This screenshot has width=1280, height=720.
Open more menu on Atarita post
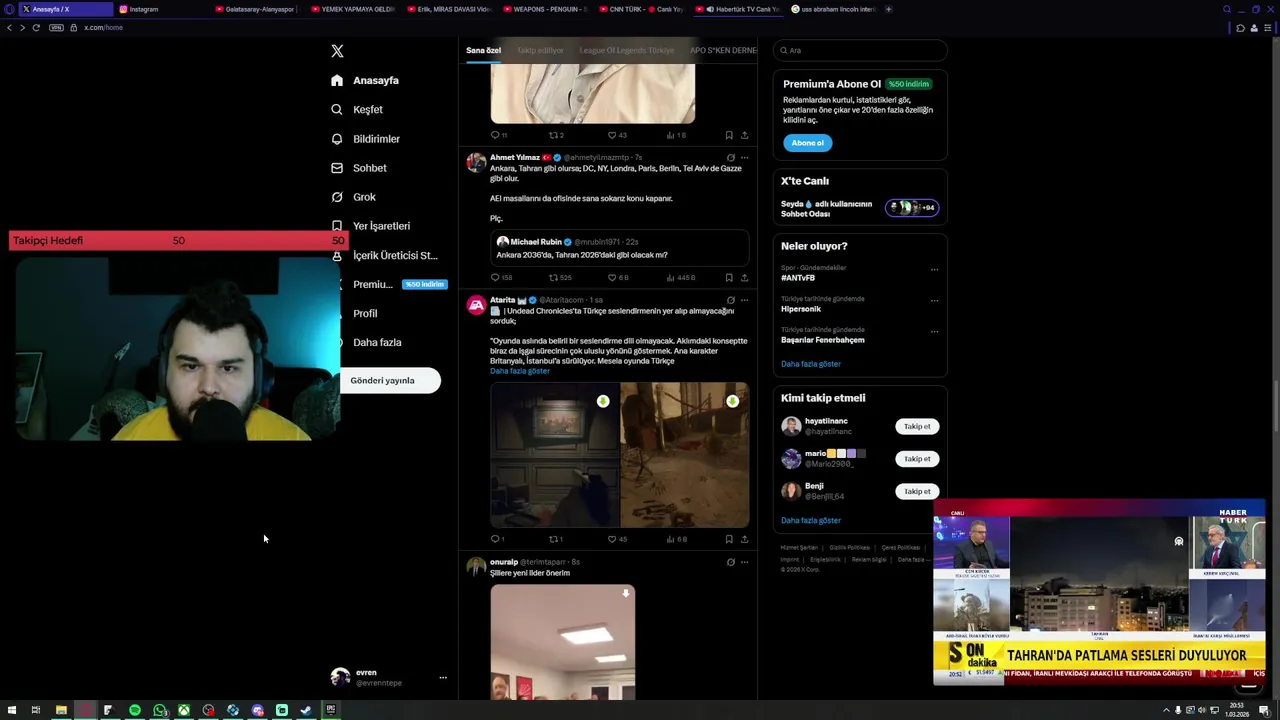point(744,300)
